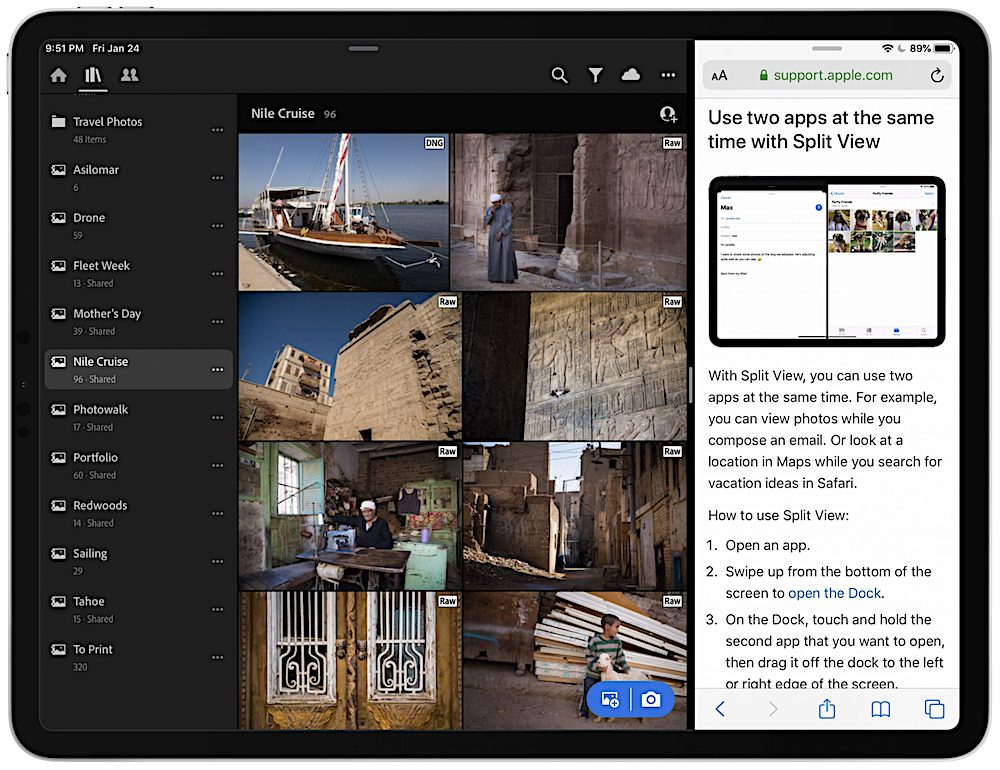1000x770 pixels.
Task: Open the narrow alley photo
Action: [x=575, y=516]
